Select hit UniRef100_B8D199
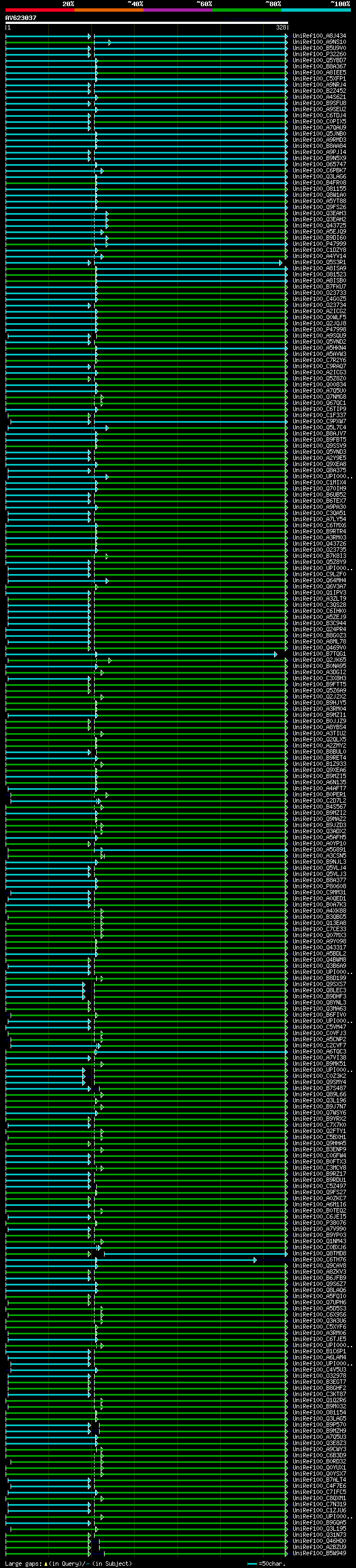356x1568 pixels. coord(319,979)
